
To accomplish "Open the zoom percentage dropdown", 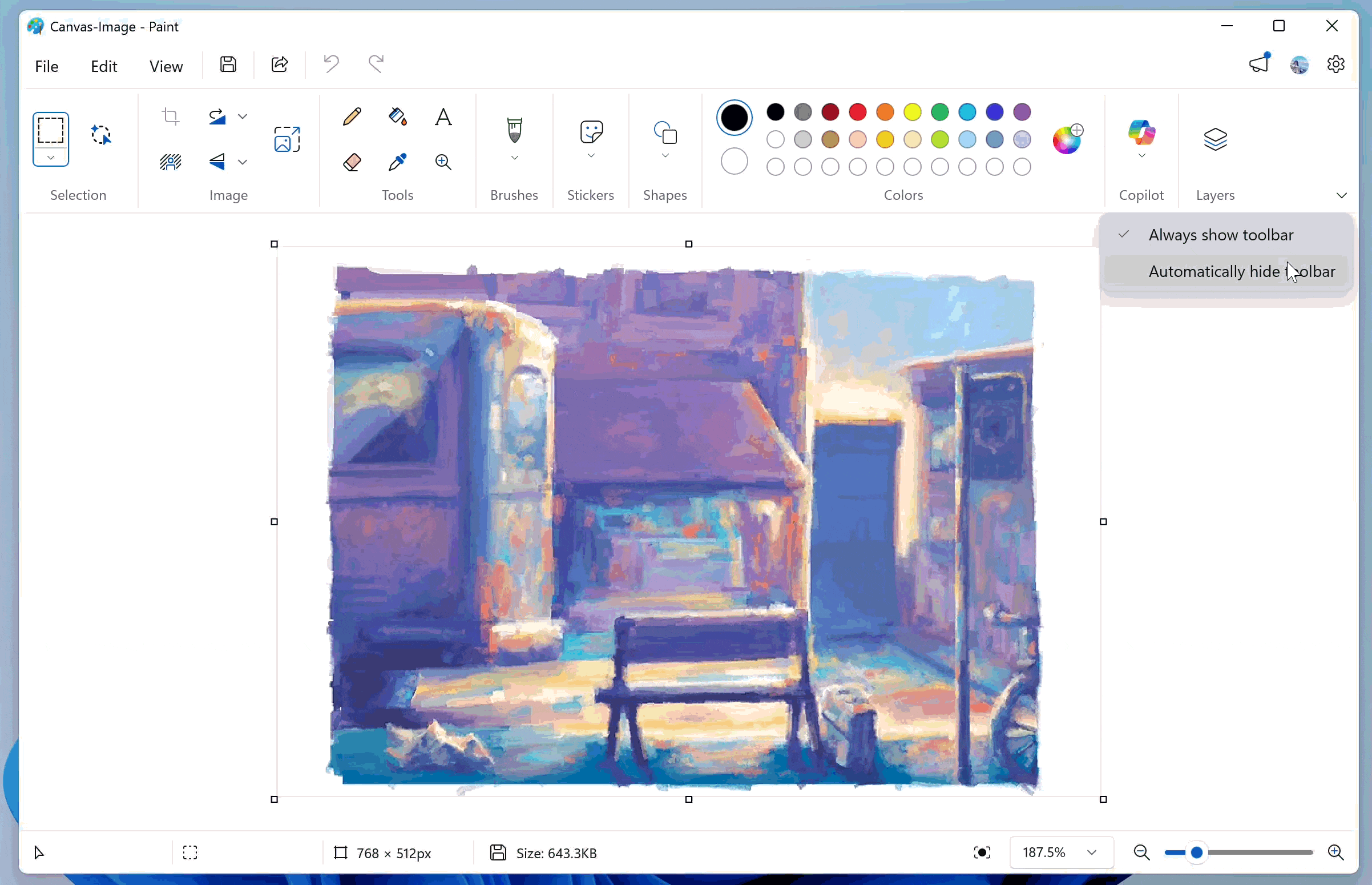I will [1092, 853].
